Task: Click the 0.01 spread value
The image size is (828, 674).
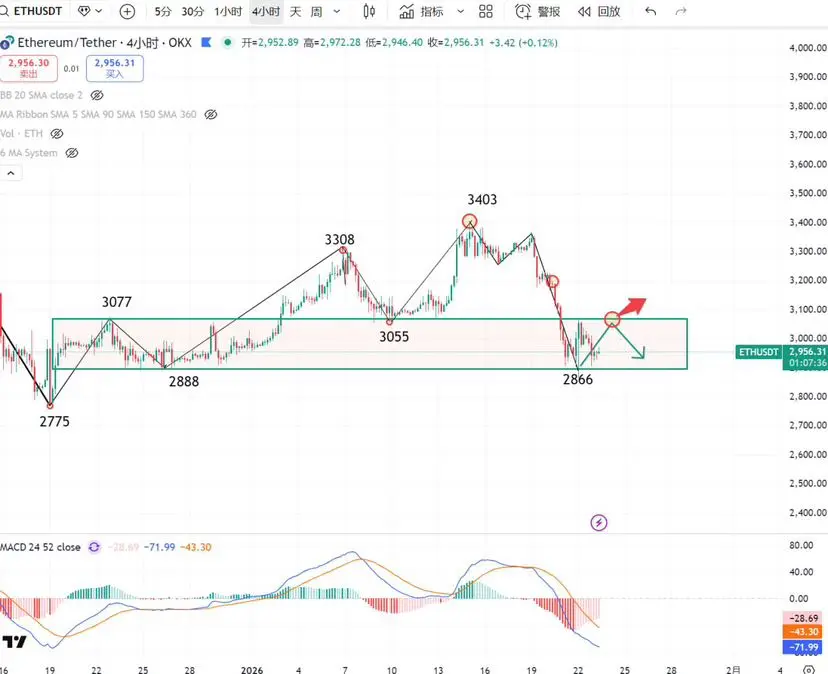Action: (x=71, y=69)
